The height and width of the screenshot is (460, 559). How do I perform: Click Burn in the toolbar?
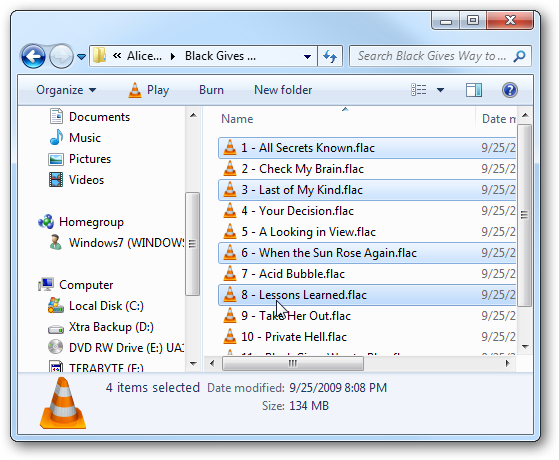pos(211,90)
